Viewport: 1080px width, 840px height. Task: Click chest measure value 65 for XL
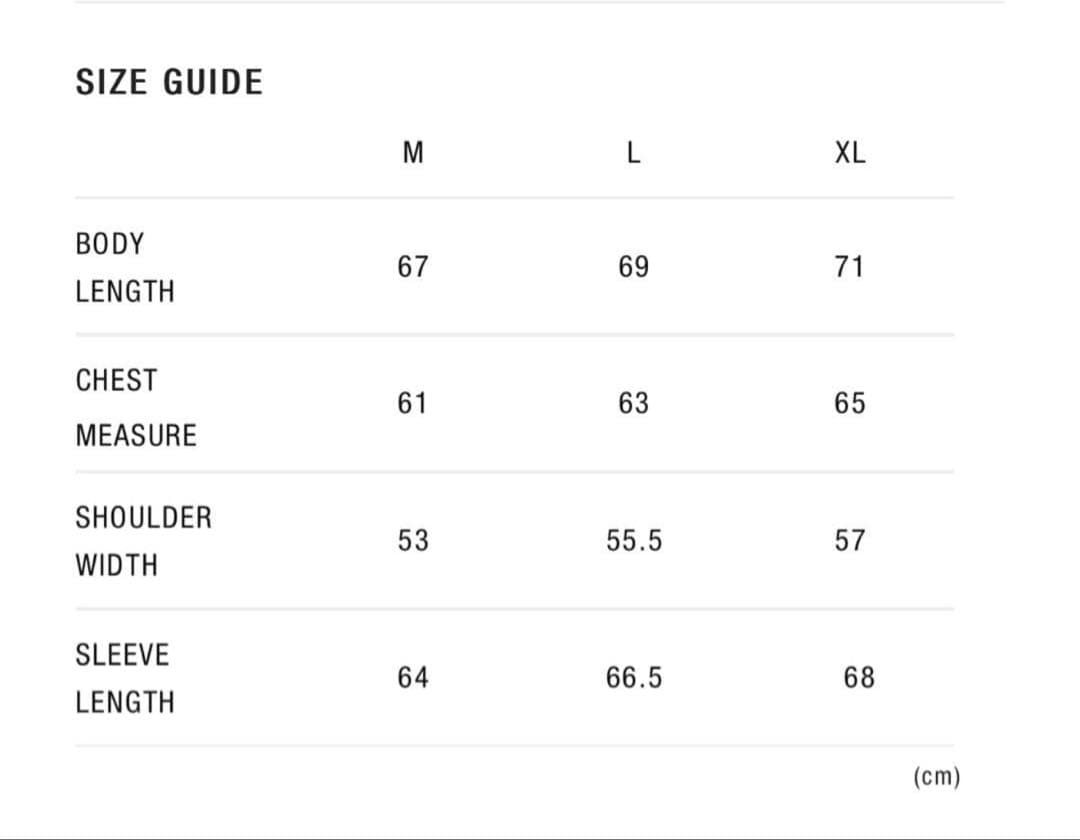[x=850, y=404]
